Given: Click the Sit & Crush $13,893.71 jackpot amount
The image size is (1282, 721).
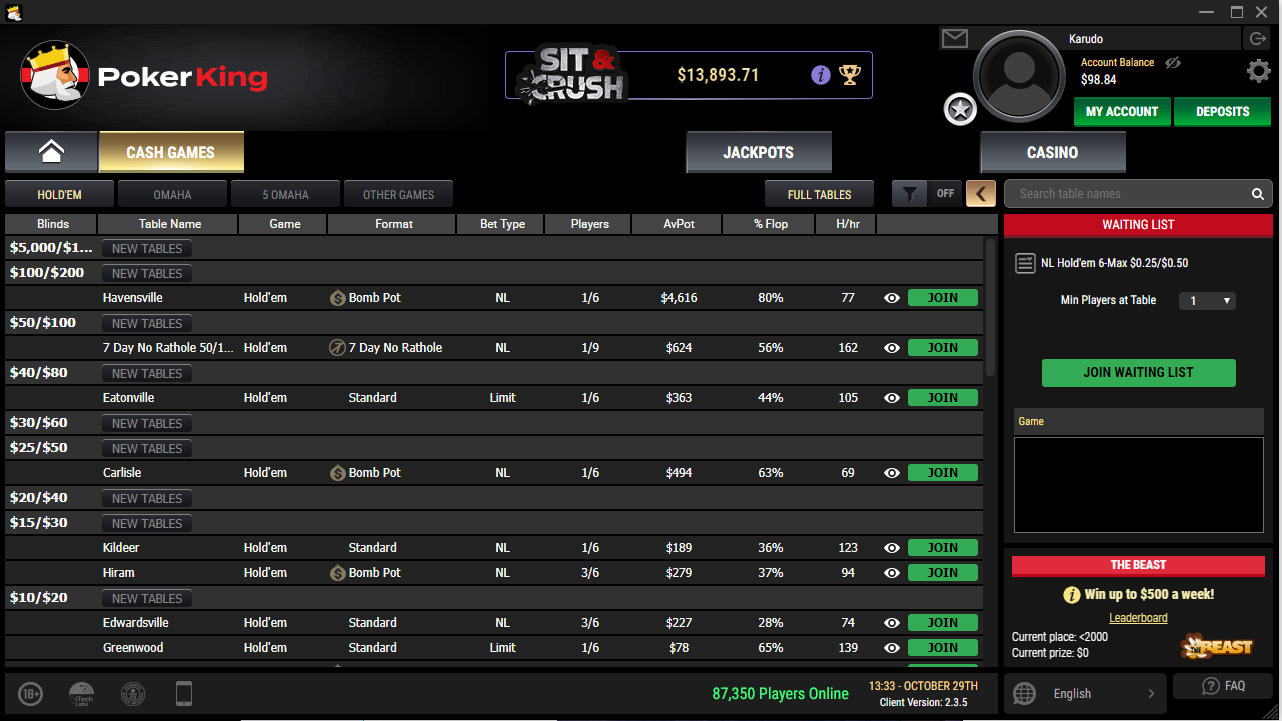Looking at the screenshot, I should [718, 75].
